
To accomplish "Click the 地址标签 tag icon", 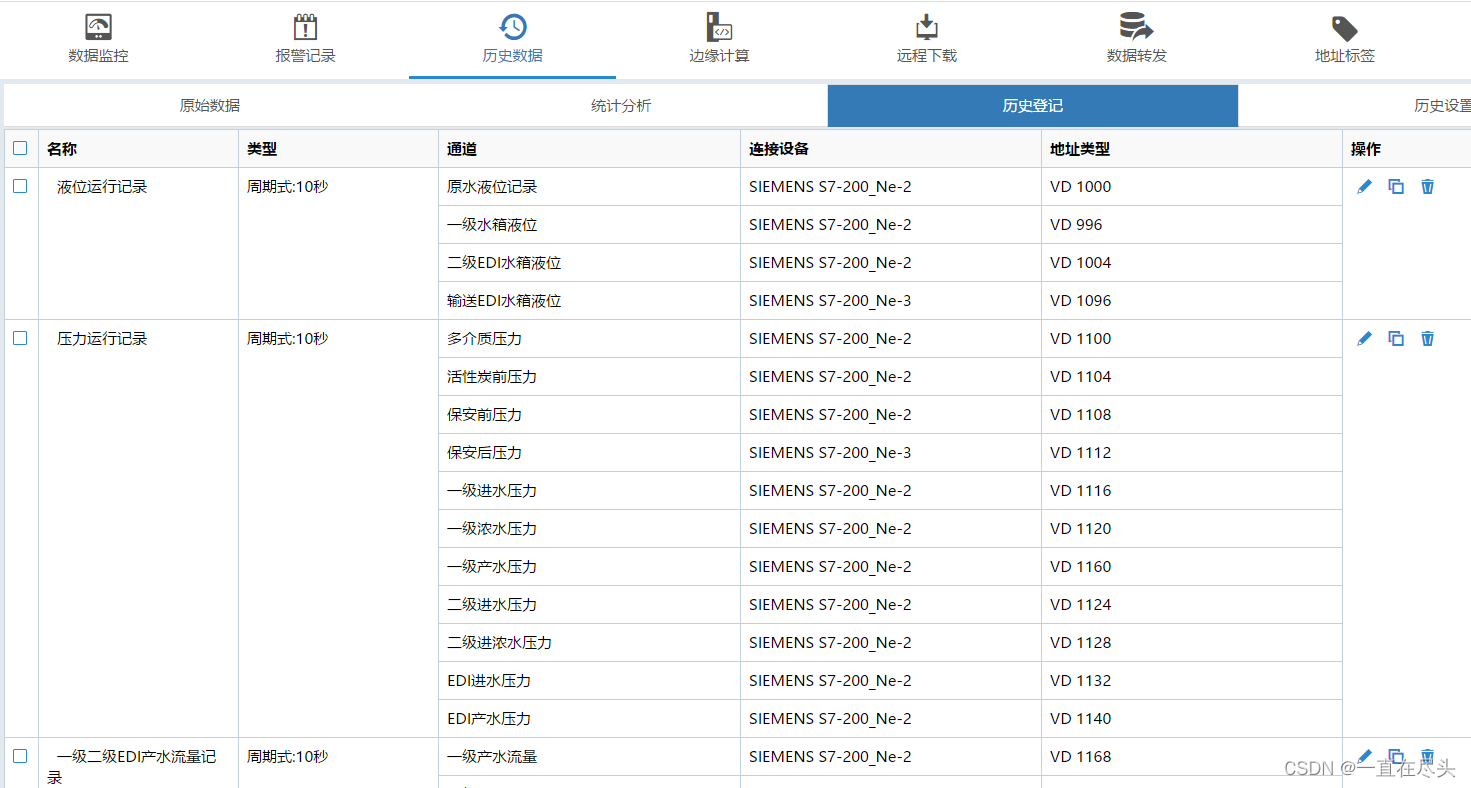I will pos(1345,28).
